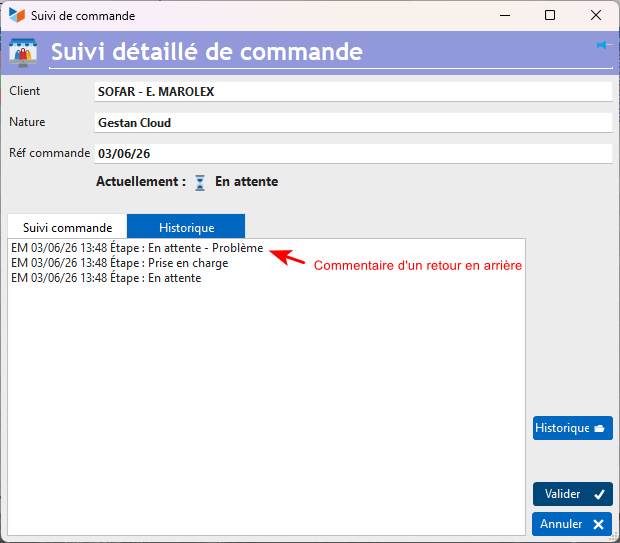Switch to the Suivi commande tab
The height and width of the screenshot is (543, 620).
click(67, 227)
